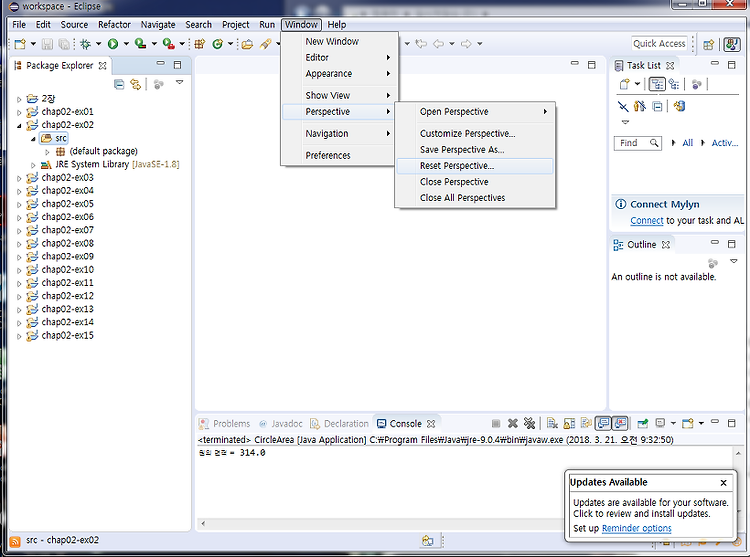The height and width of the screenshot is (557, 750).
Task: Click the Quick Access field
Action: pyautogui.click(x=659, y=44)
